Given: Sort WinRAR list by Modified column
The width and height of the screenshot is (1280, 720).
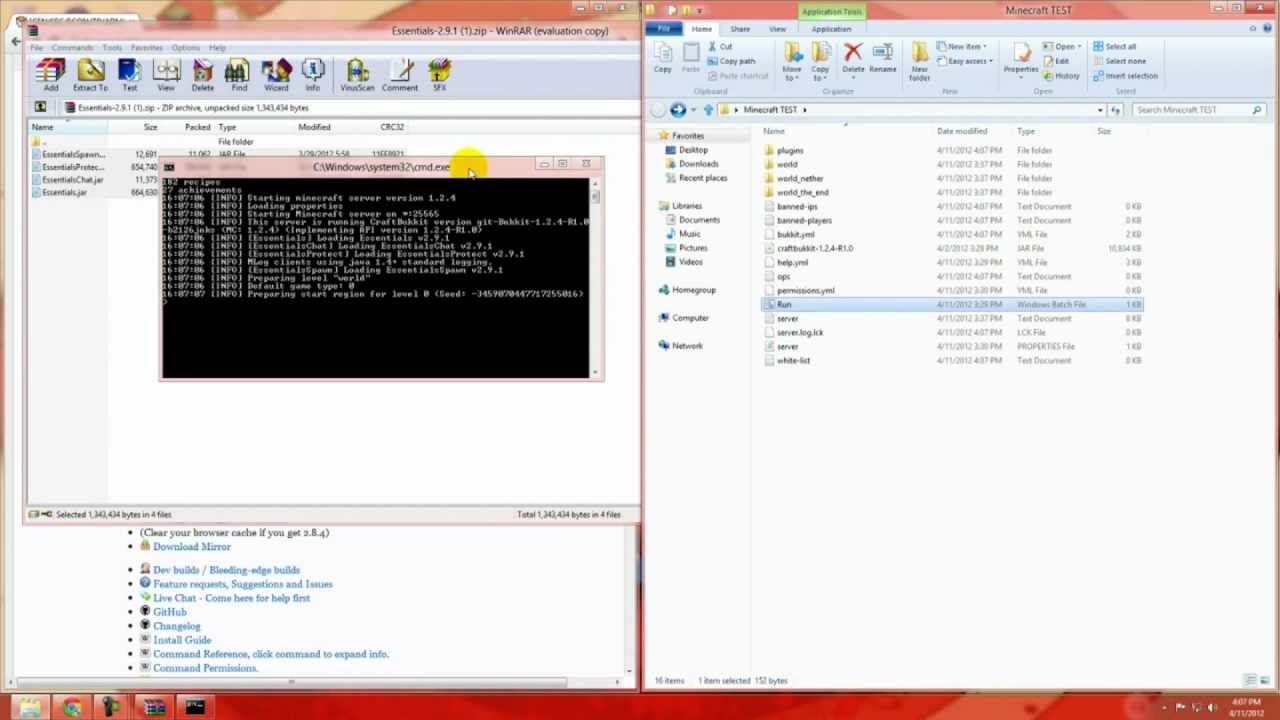Looking at the screenshot, I should click(314, 127).
